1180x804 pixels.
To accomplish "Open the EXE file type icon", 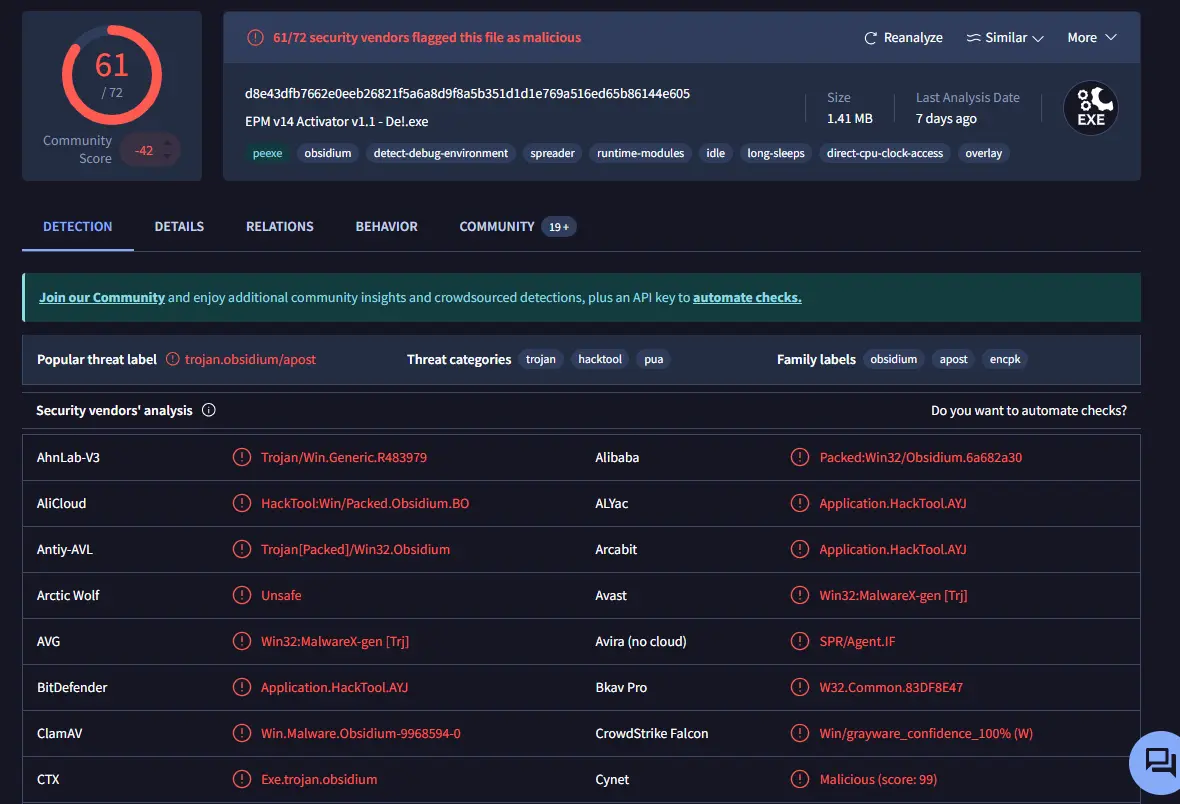I will pyautogui.click(x=1090, y=108).
